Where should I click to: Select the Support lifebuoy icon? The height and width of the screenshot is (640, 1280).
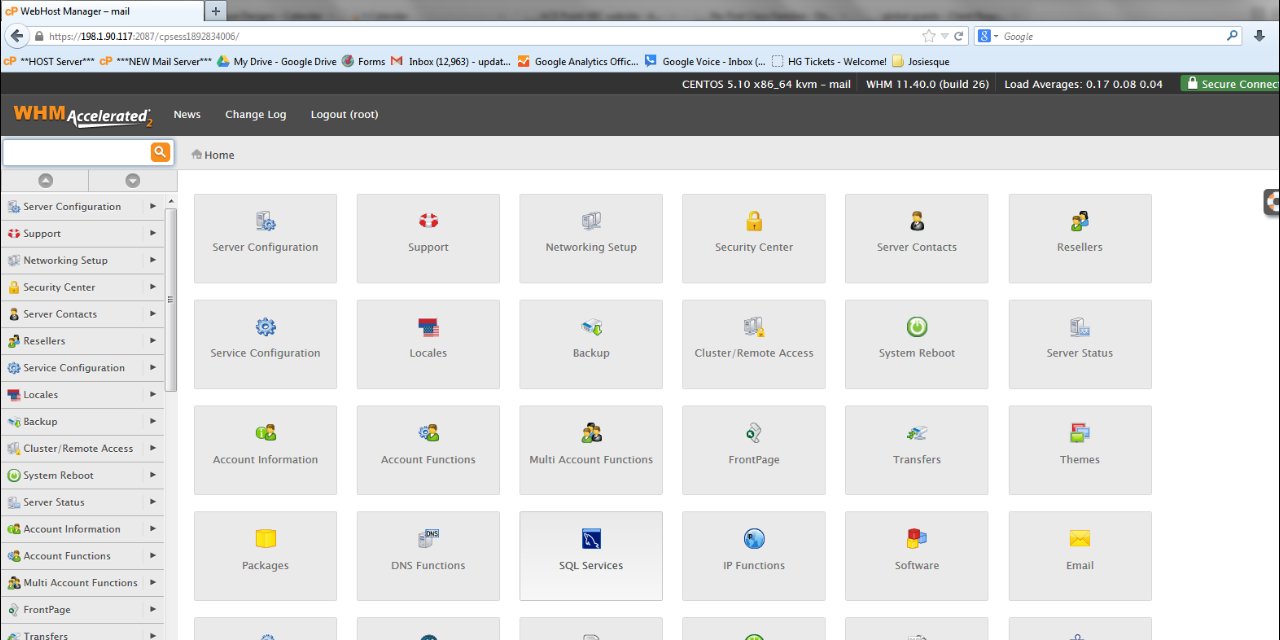[x=428, y=221]
